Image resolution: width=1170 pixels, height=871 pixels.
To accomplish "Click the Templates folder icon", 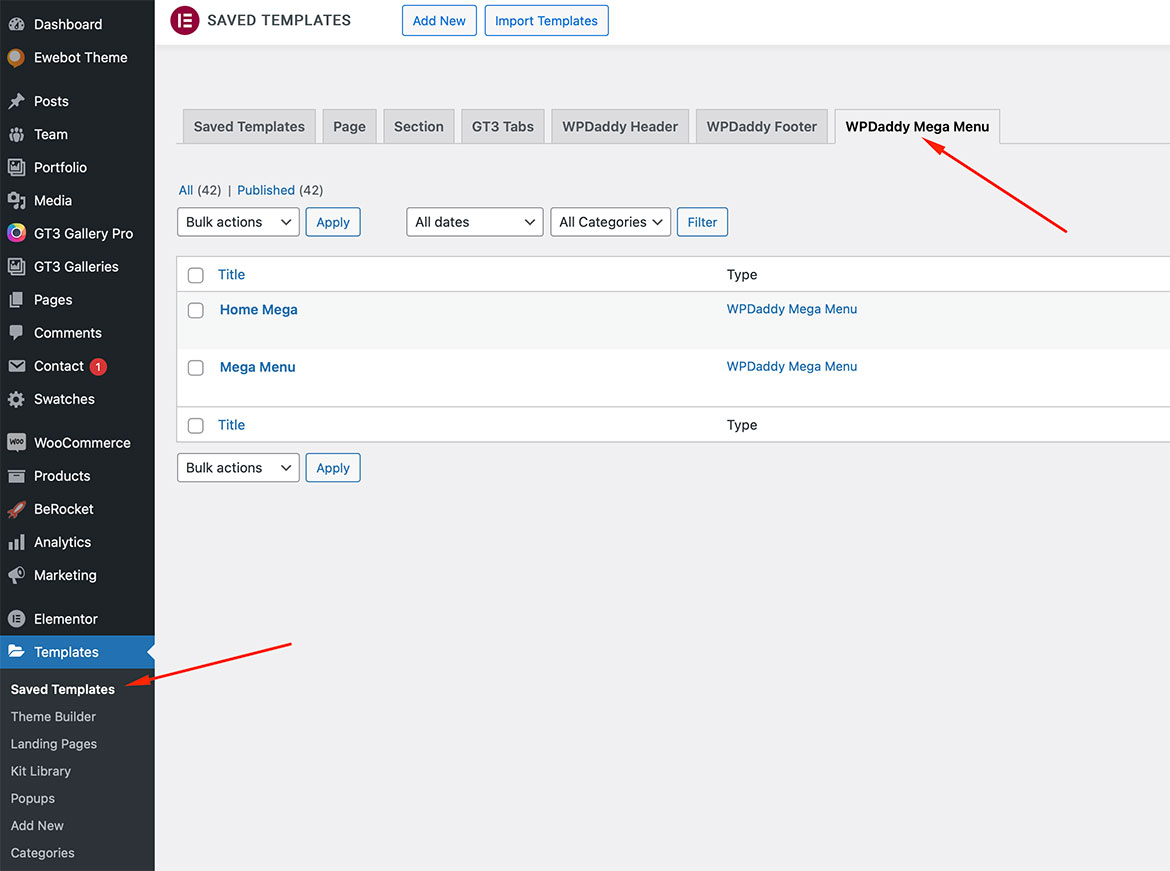I will tap(16, 652).
